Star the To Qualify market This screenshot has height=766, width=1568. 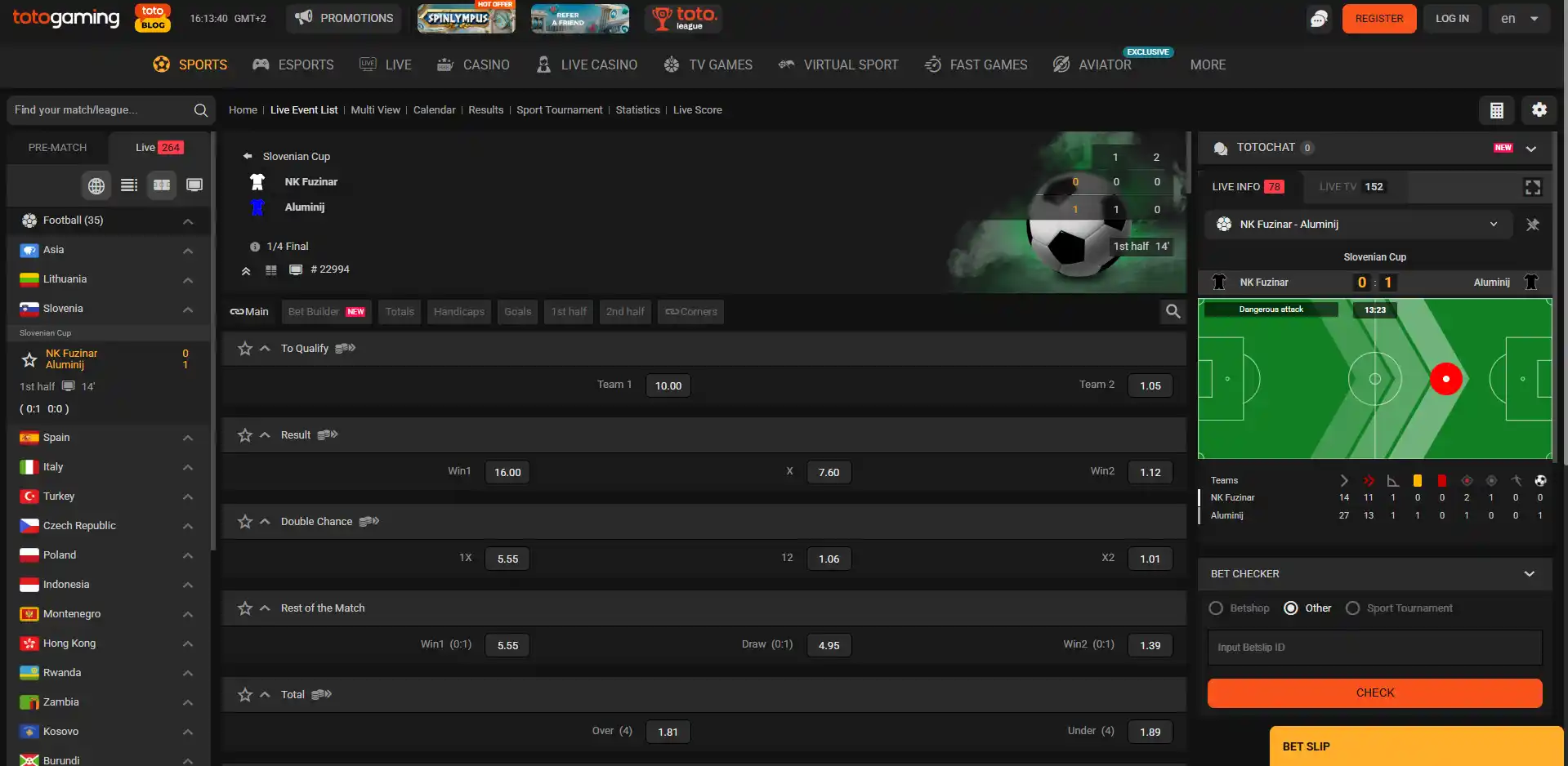pyautogui.click(x=244, y=349)
